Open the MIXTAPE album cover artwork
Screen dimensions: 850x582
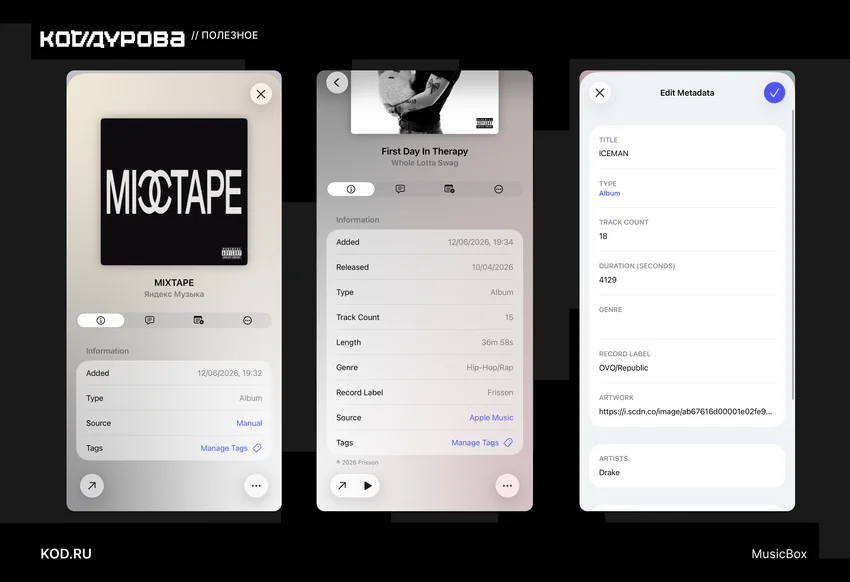174,192
